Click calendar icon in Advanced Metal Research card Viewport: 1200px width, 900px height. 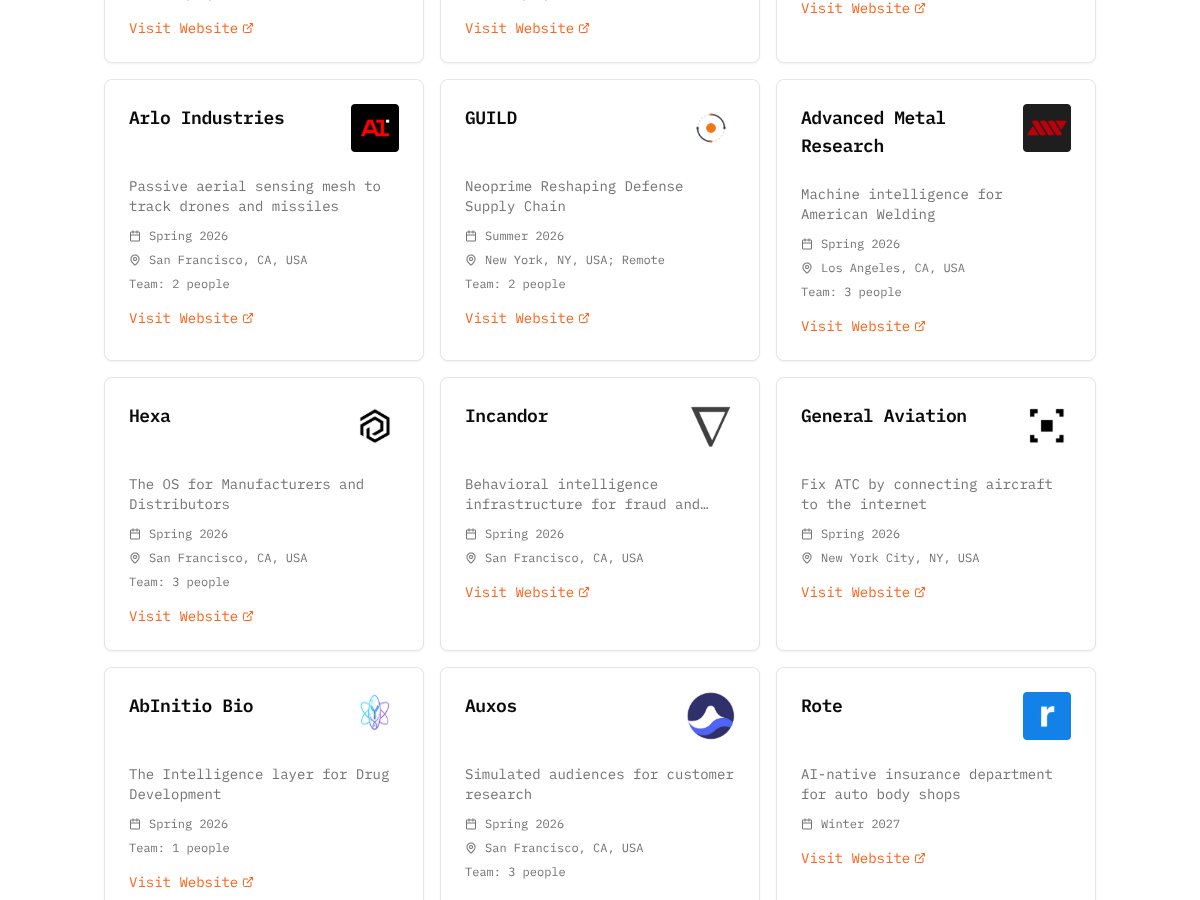[807, 244]
